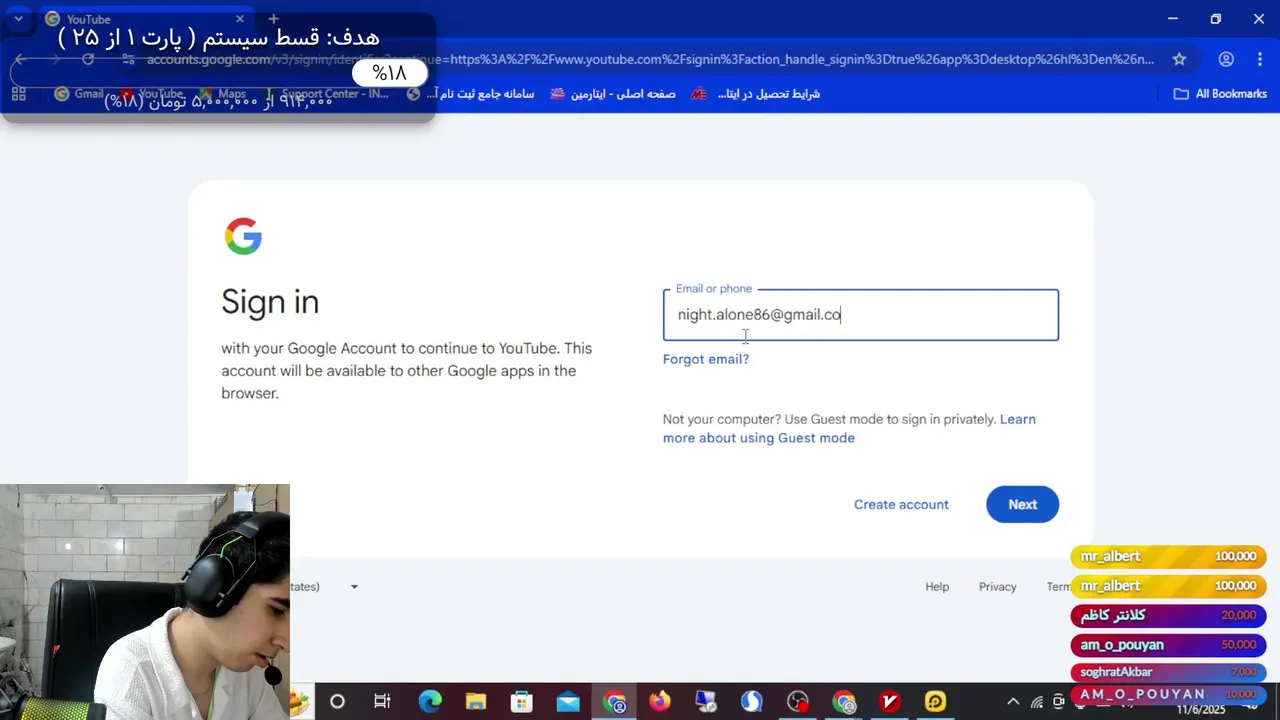The image size is (1280, 720).
Task: Open Learn more about using Guest mode link
Action: tap(849, 429)
